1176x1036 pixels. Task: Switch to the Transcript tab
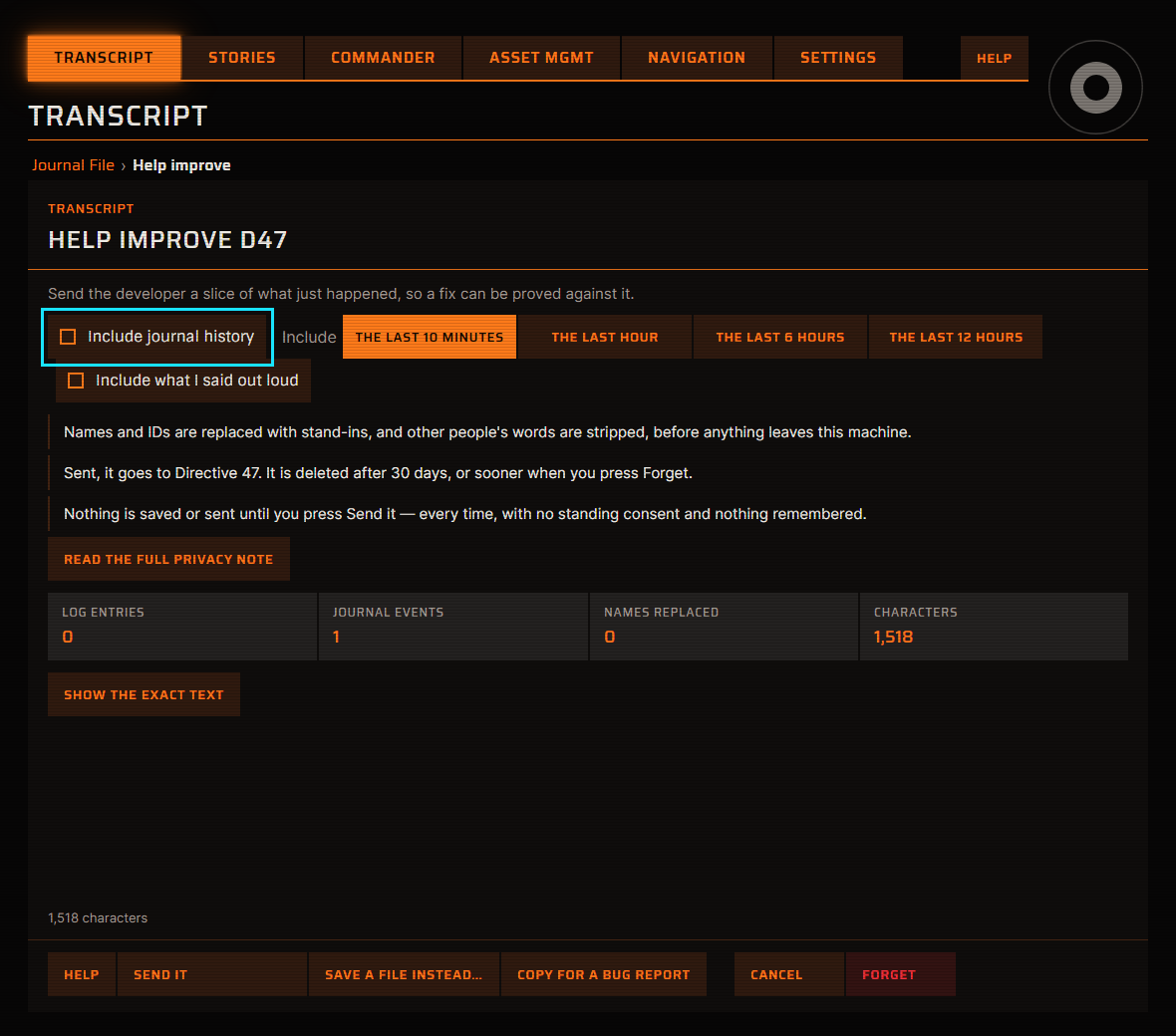[104, 58]
